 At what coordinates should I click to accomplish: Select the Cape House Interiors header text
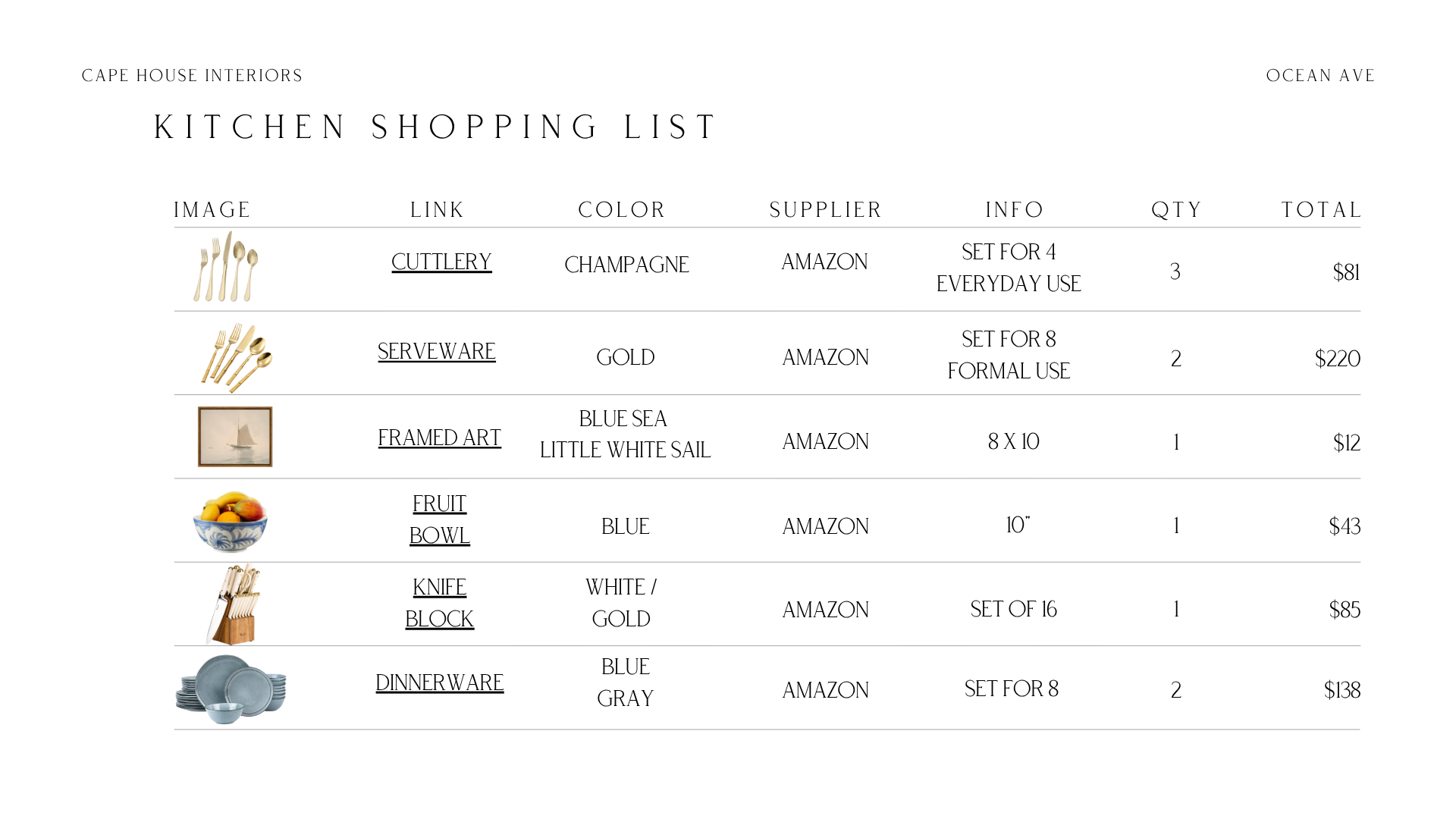click(192, 76)
